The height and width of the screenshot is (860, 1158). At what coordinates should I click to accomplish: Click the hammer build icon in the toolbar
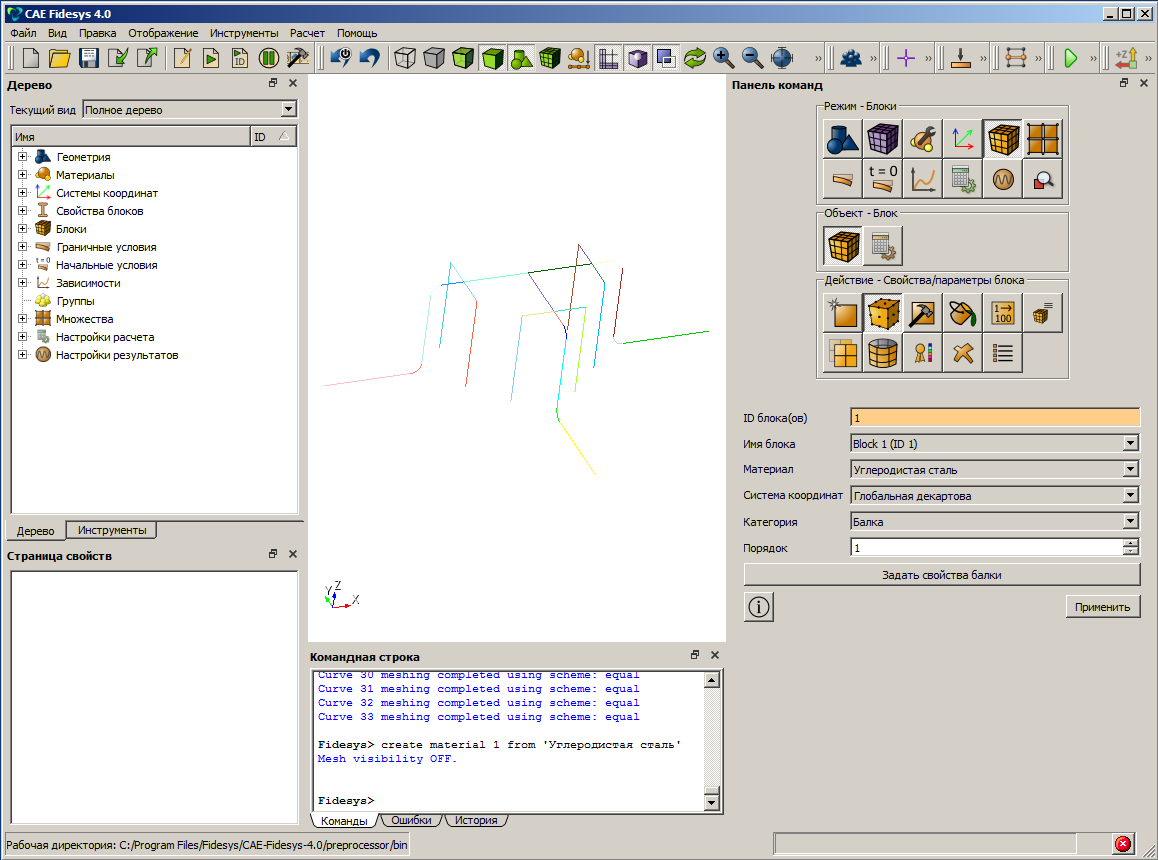click(298, 58)
